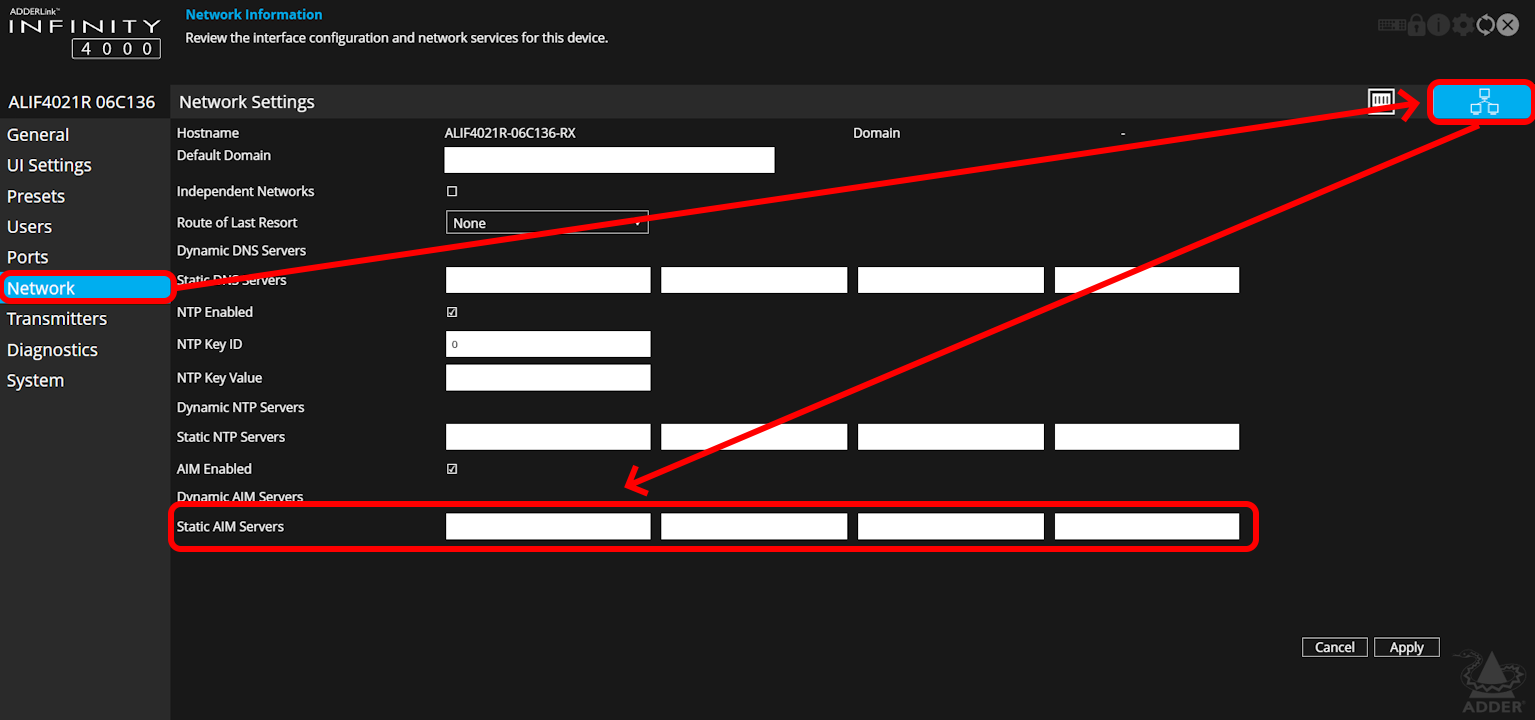The height and width of the screenshot is (720, 1535).
Task: Open the System section
Action: (x=35, y=380)
